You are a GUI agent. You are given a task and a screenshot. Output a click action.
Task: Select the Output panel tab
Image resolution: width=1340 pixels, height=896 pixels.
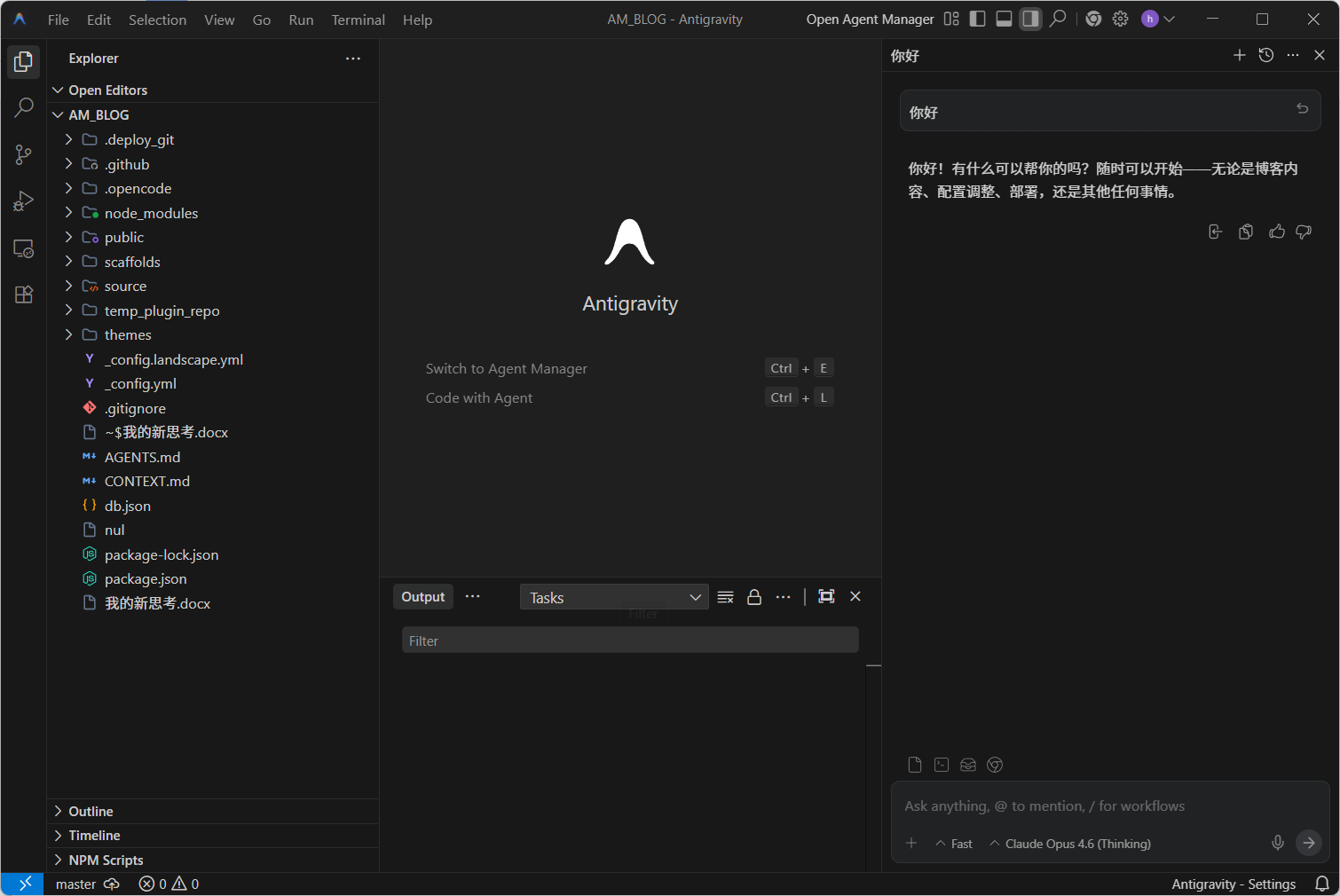[423, 597]
